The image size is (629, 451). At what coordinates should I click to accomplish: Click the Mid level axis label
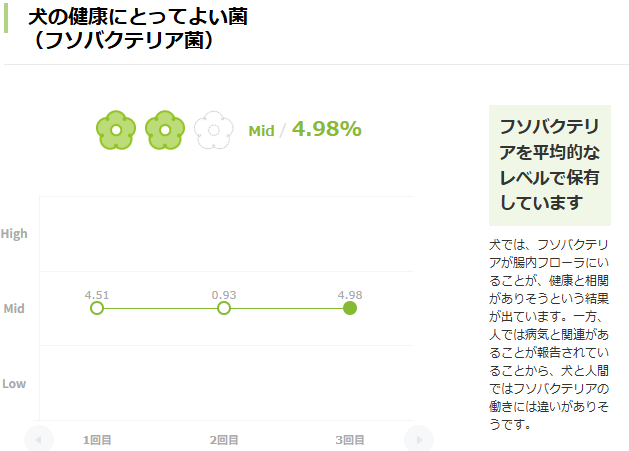14,309
